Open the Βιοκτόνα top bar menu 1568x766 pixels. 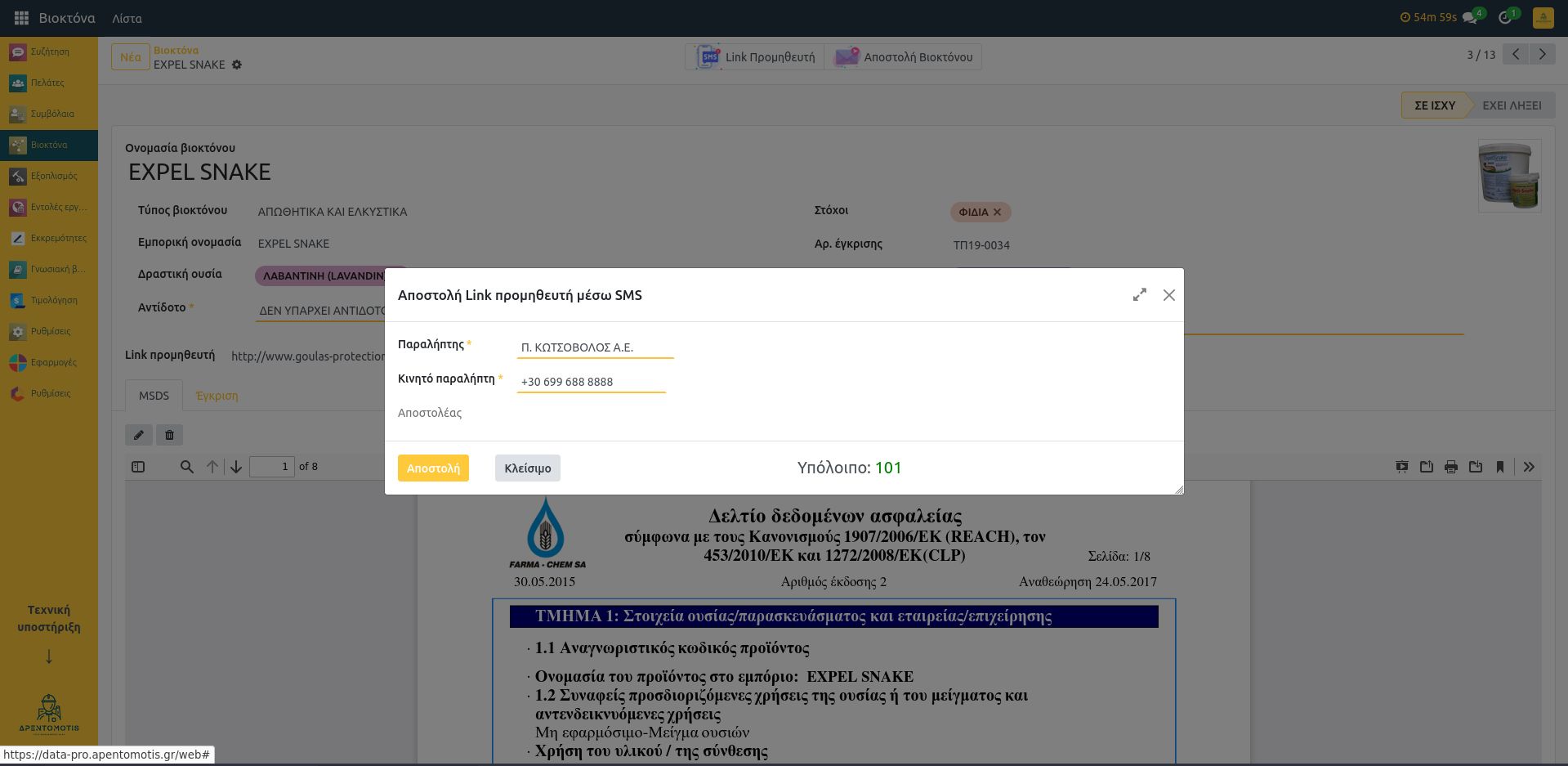click(67, 18)
